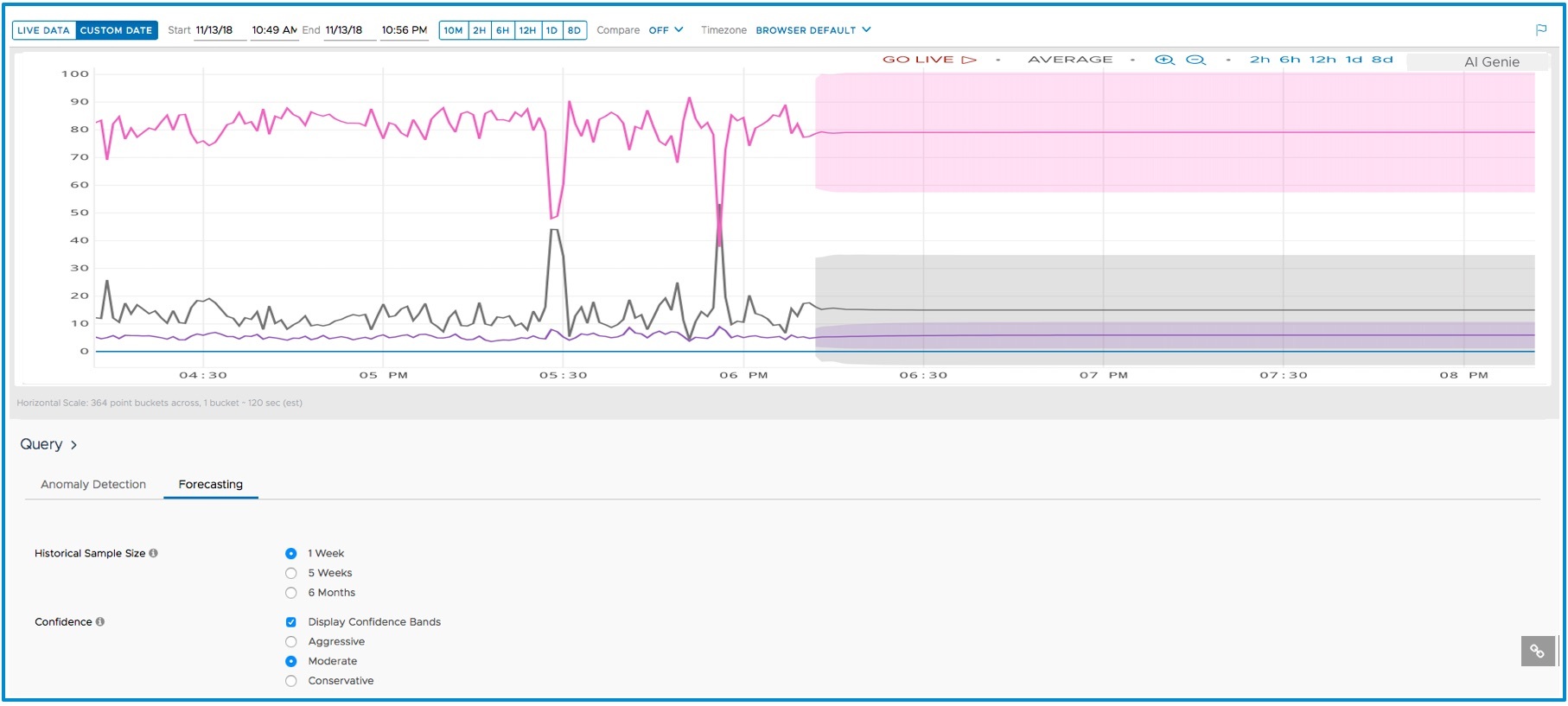Switch to the Anomaly Detection tab
The width and height of the screenshot is (1568, 706).
(x=93, y=485)
